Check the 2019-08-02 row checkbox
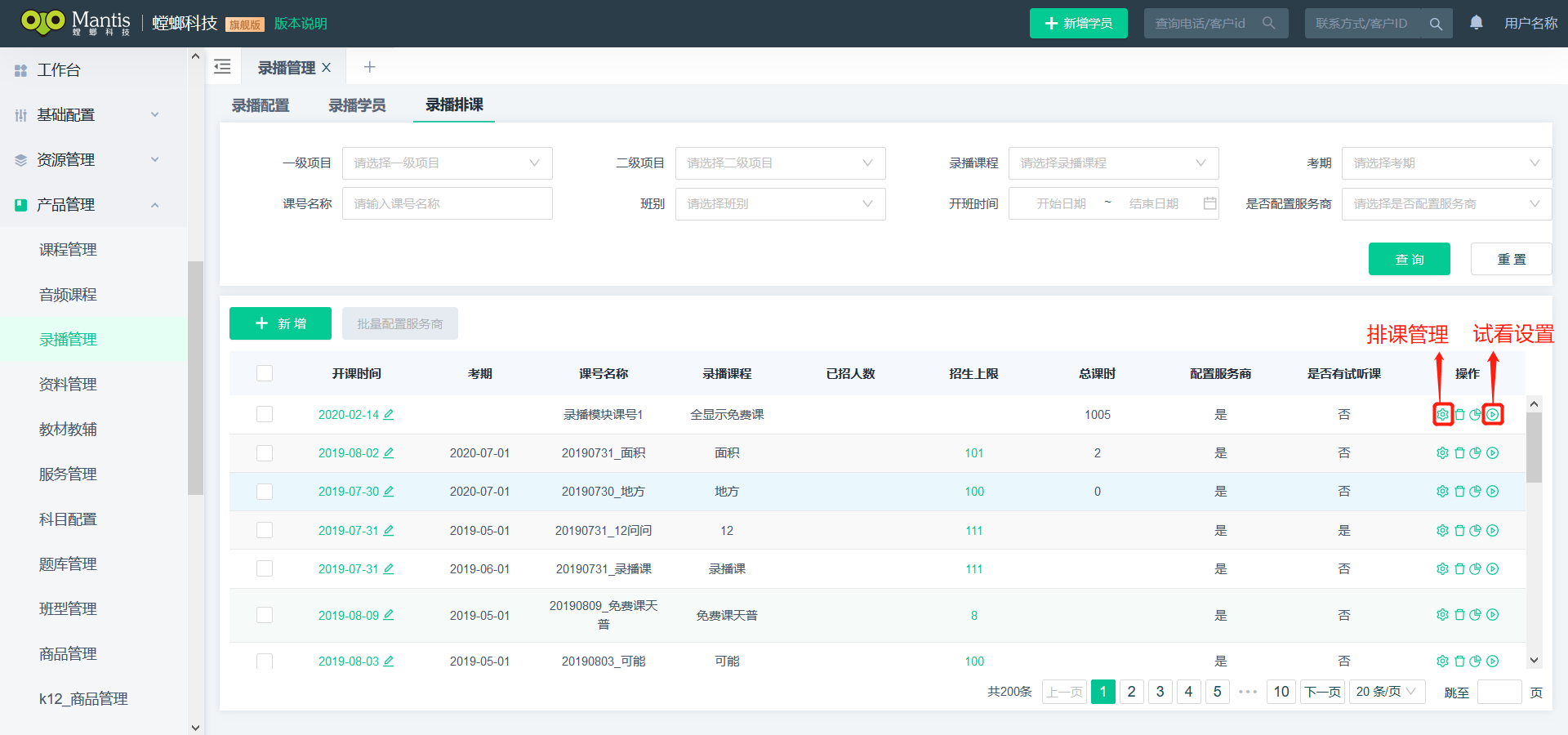 (265, 453)
